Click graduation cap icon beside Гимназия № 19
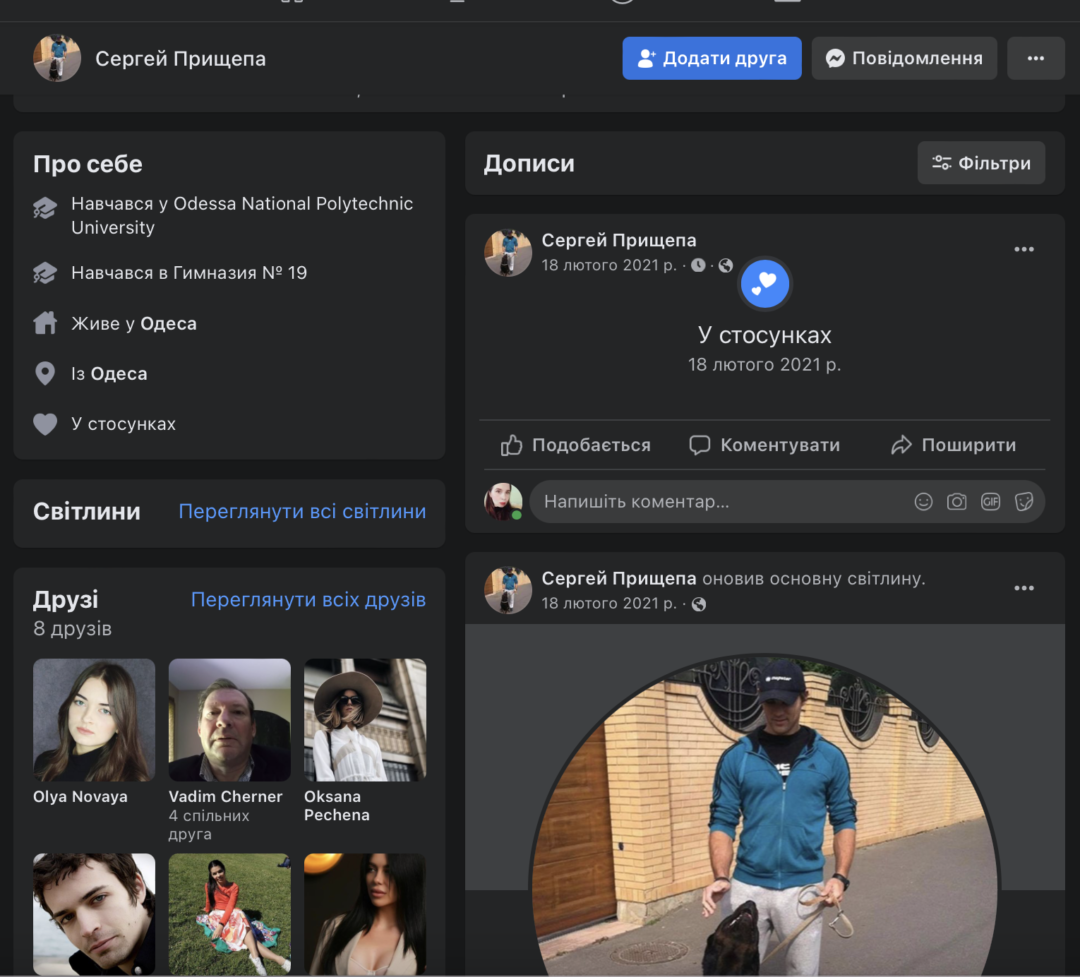1080x977 pixels. (45, 273)
